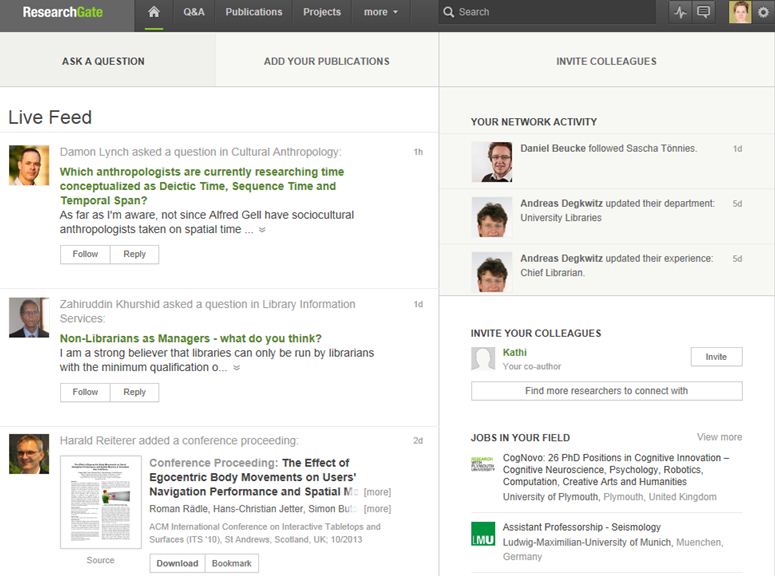Viewport: 775px width, 579px height.
Task: Open the Q&A menu item
Action: point(194,12)
